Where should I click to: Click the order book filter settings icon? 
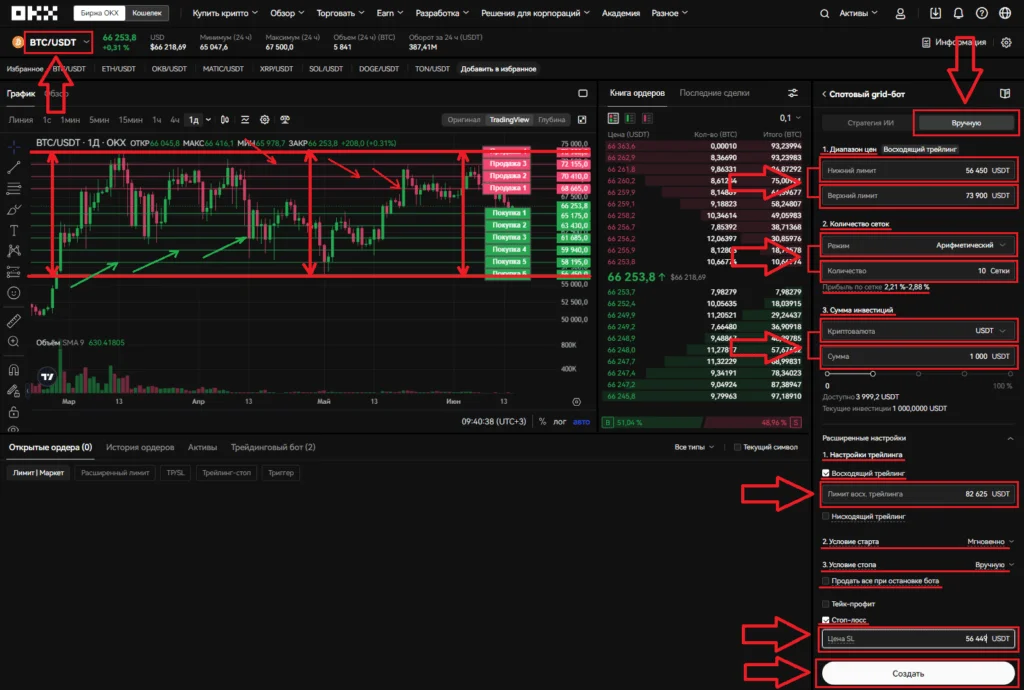point(793,93)
